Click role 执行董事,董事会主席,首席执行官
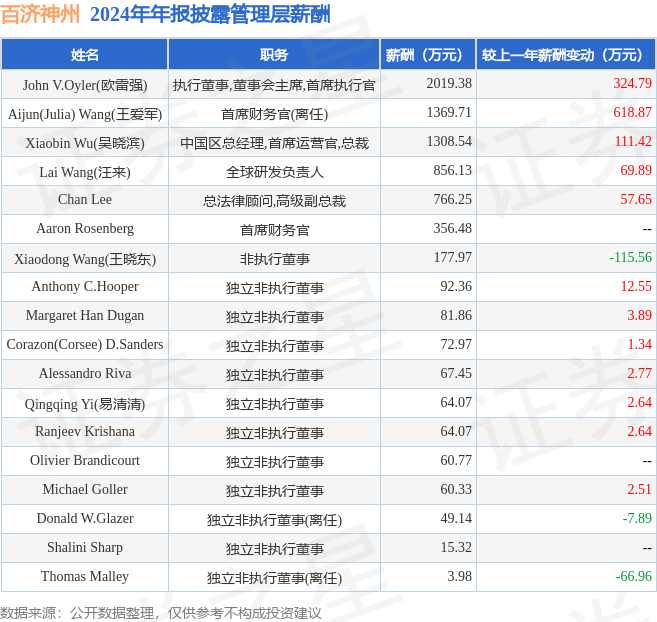 click(x=274, y=85)
